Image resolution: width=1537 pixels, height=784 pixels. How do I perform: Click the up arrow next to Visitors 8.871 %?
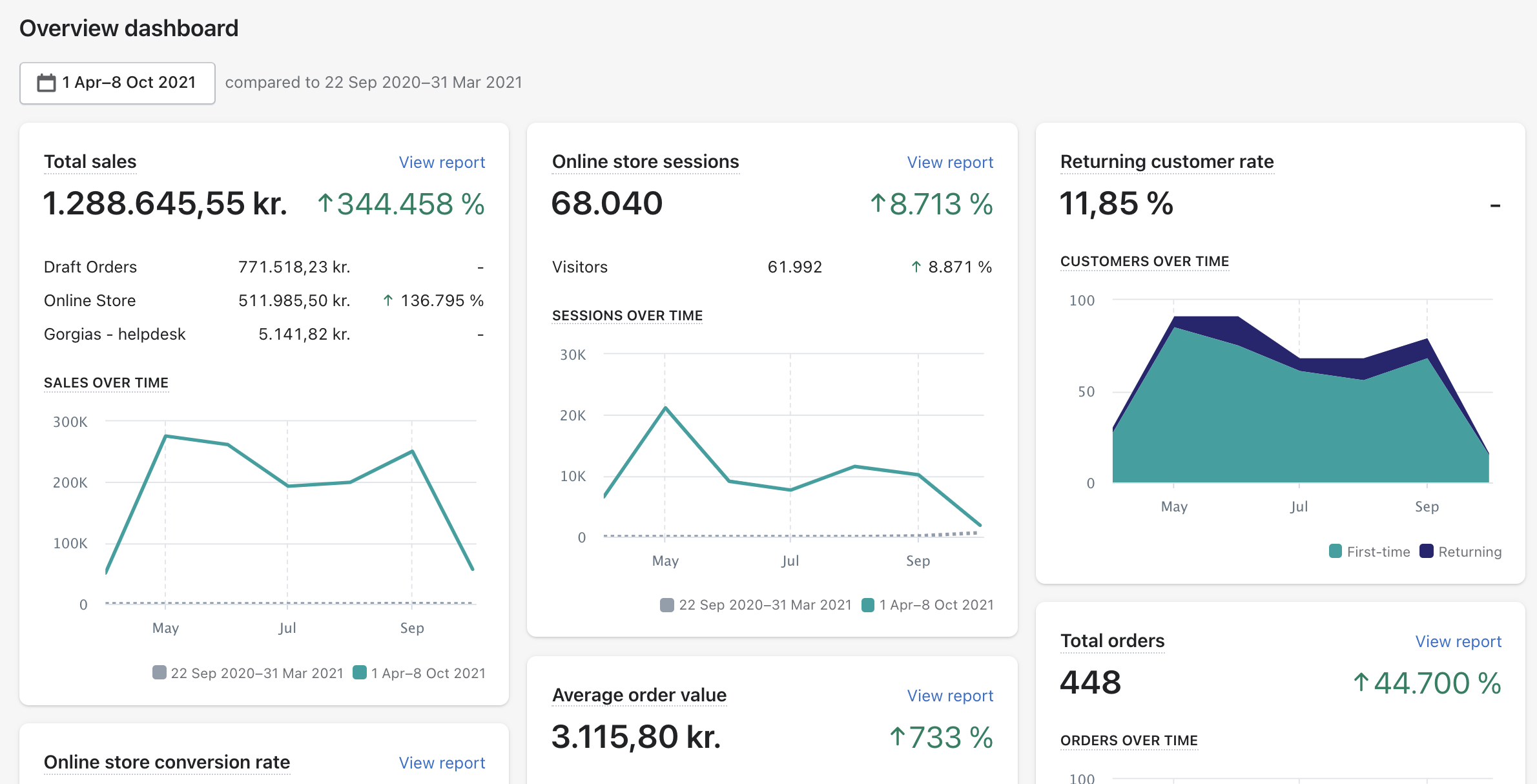[x=916, y=267]
